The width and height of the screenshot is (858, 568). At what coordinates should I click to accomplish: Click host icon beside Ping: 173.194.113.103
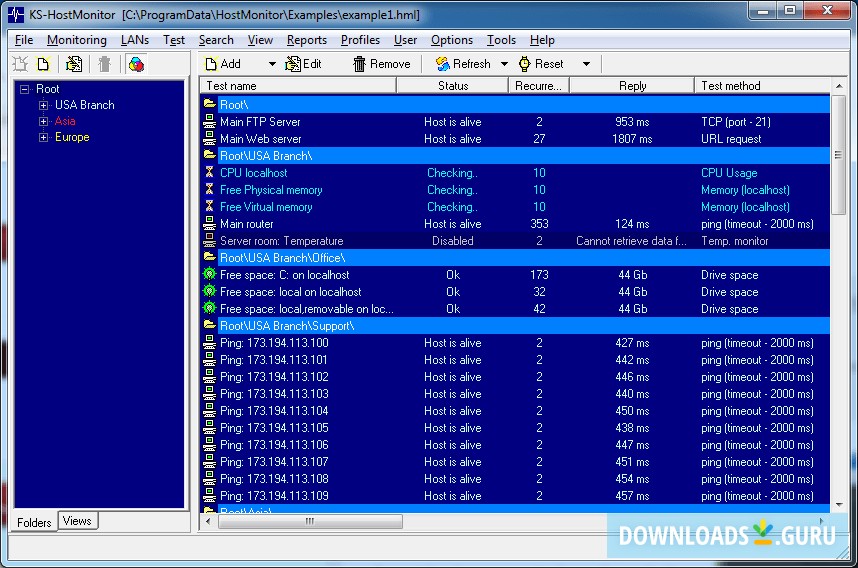[209, 393]
